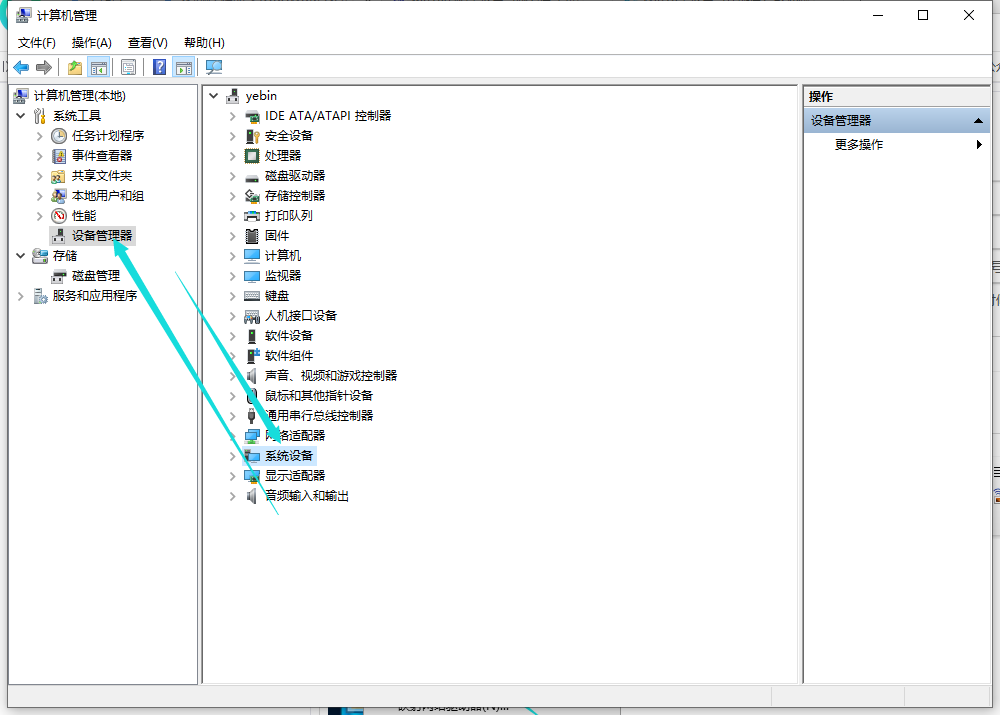Toggle Show/Hide Action Pane toolbar button
This screenshot has height=715, width=1000.
pos(183,67)
